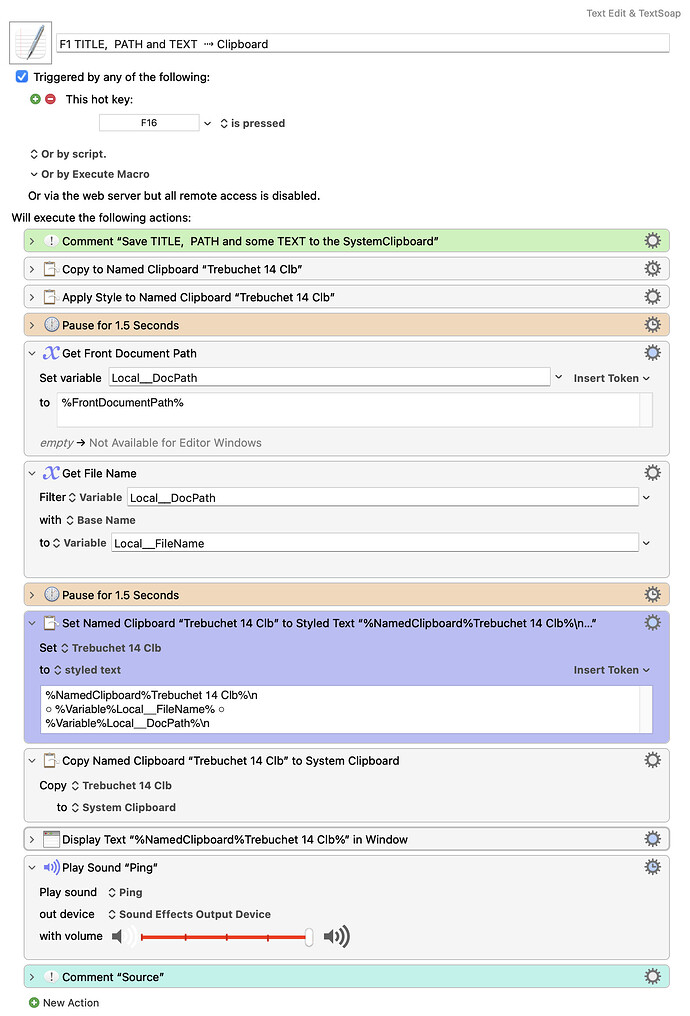
Task: Open gear menu for the 'Display Text' action
Action: point(652,838)
